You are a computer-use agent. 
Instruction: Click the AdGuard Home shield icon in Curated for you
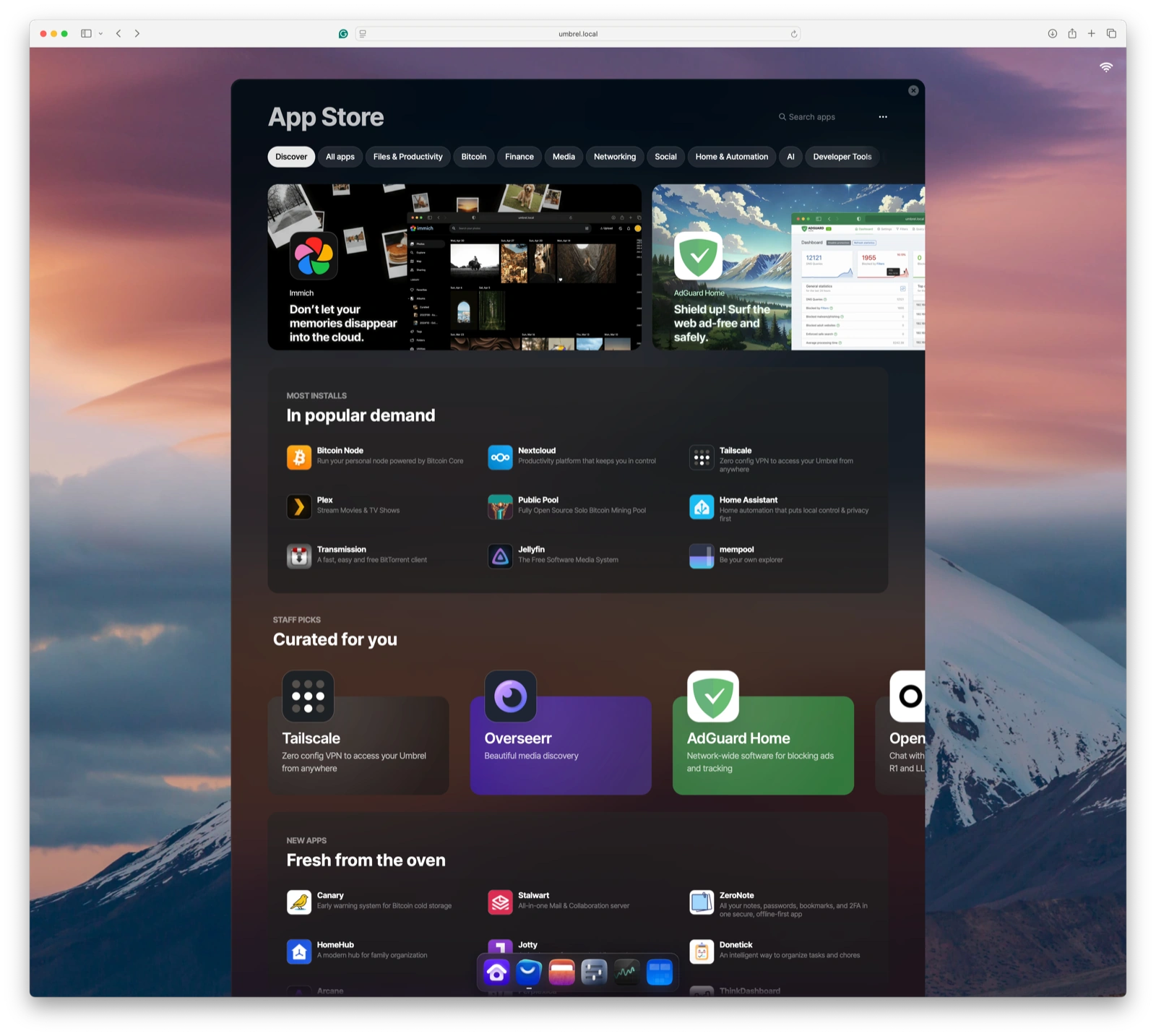click(x=713, y=696)
